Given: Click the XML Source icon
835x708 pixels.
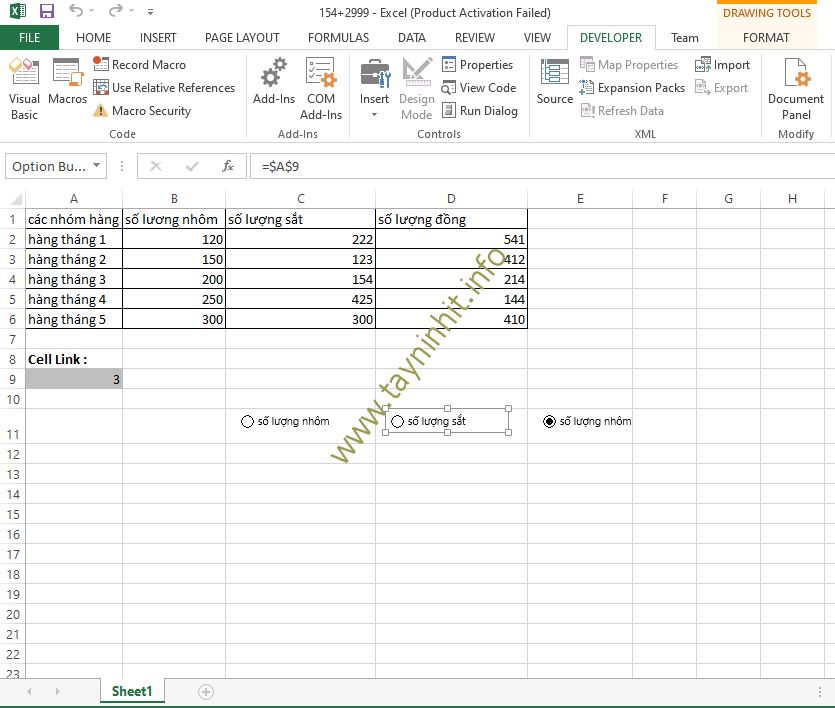Looking at the screenshot, I should click(x=554, y=88).
